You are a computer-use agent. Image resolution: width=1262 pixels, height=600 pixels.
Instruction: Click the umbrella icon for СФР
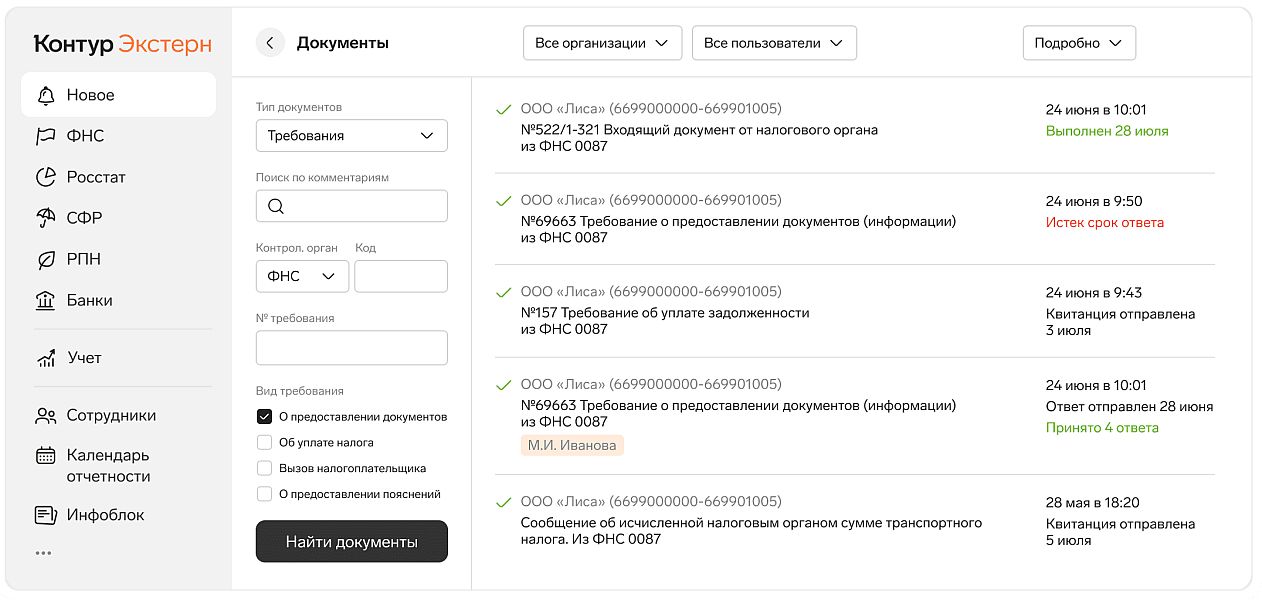coord(45,218)
